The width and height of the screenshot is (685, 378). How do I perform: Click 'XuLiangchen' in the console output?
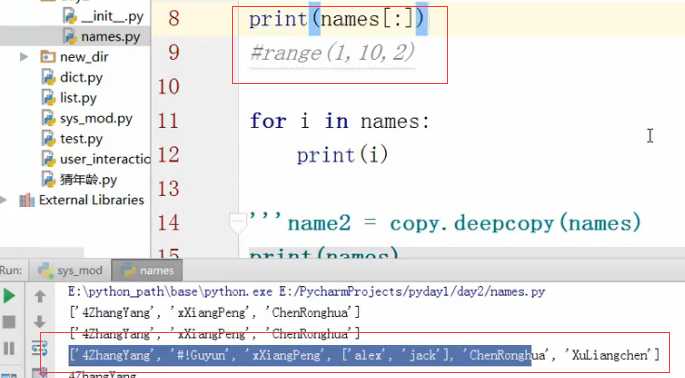tap(609, 355)
